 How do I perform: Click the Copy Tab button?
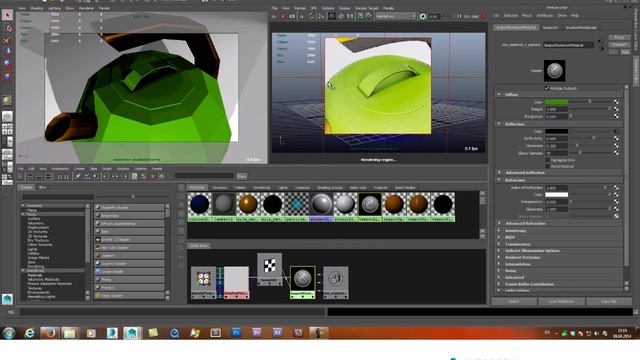pyautogui.click(x=609, y=302)
